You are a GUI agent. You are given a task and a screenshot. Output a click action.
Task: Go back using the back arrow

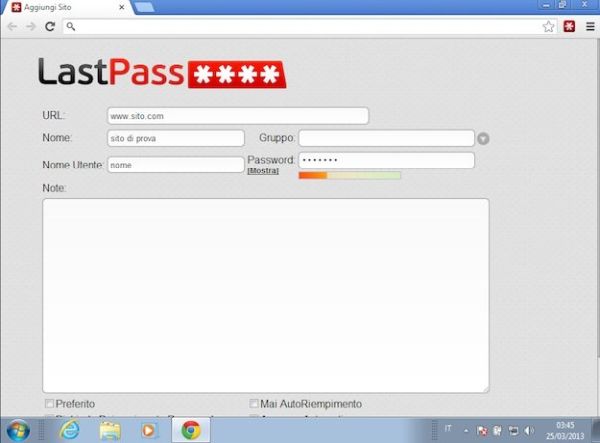[x=12, y=26]
